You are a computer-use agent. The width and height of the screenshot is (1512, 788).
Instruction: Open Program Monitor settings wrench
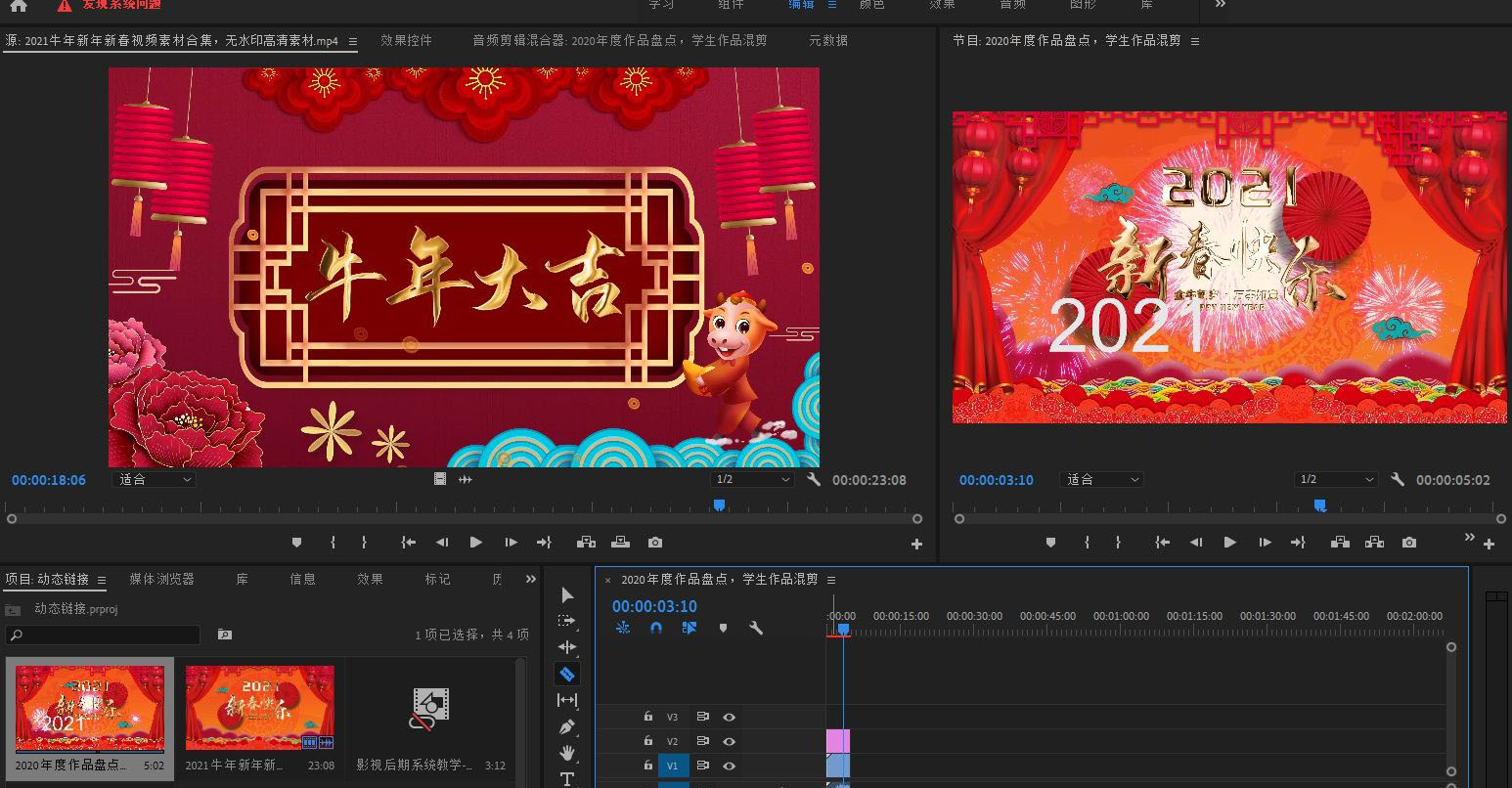pos(1398,479)
